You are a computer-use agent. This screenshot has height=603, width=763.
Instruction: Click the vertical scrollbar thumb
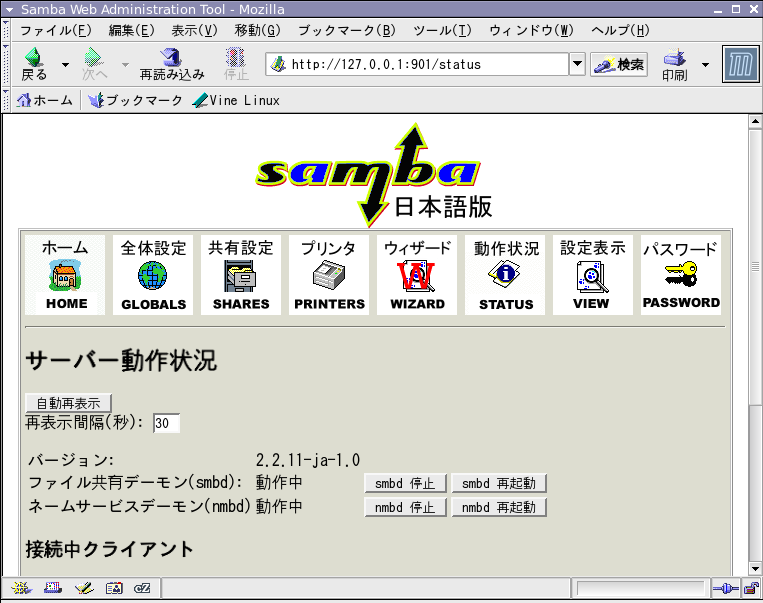pyautogui.click(x=755, y=266)
